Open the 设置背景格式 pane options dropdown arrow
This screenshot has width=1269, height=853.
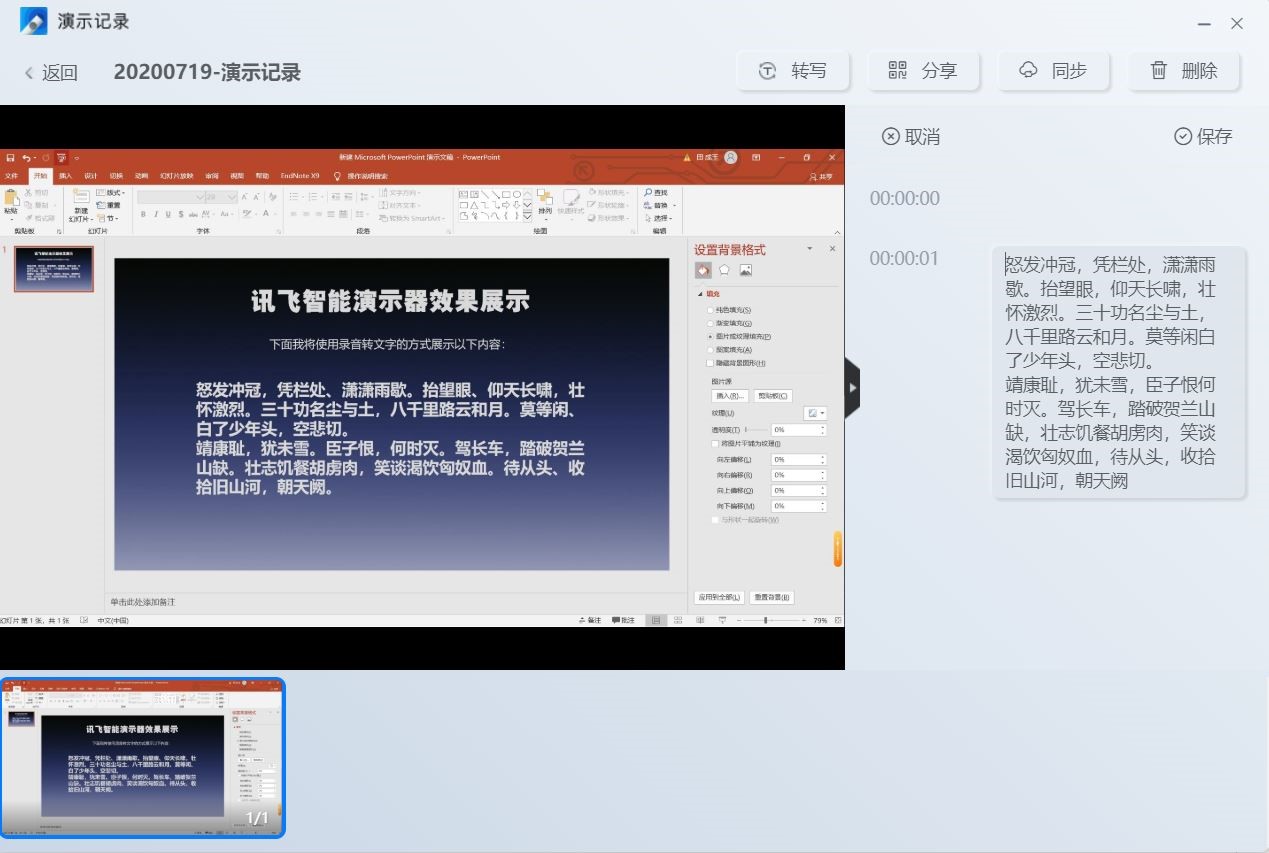(x=810, y=249)
